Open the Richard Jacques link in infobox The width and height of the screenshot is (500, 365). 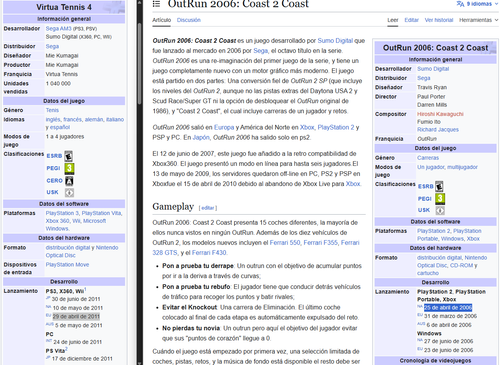[x=438, y=130]
